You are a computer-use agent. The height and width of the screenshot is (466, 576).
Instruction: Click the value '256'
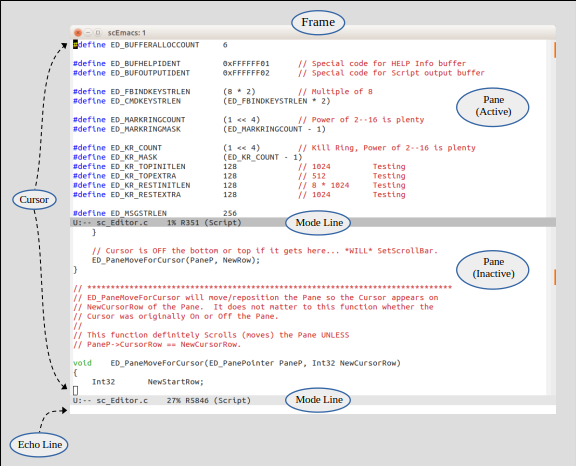pyautogui.click(x=230, y=213)
